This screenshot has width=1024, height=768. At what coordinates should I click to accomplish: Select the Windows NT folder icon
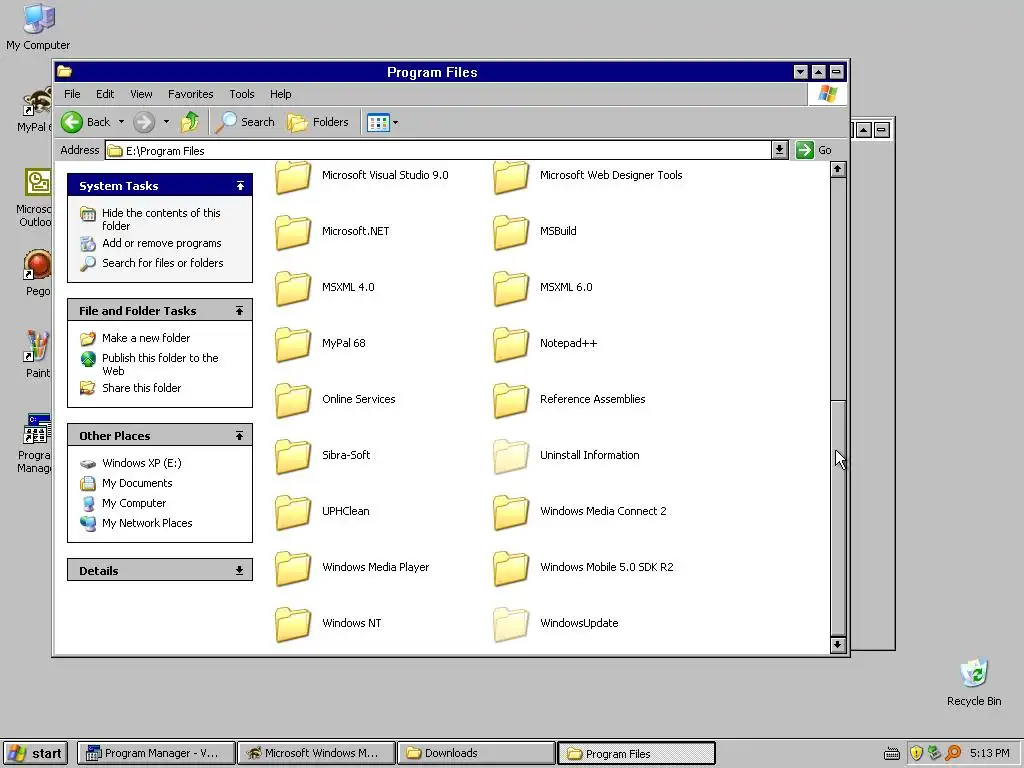[293, 625]
